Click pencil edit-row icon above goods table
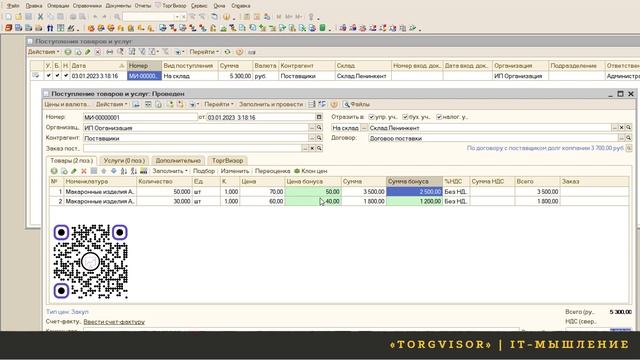The image size is (640, 360). pyautogui.click(x=74, y=171)
